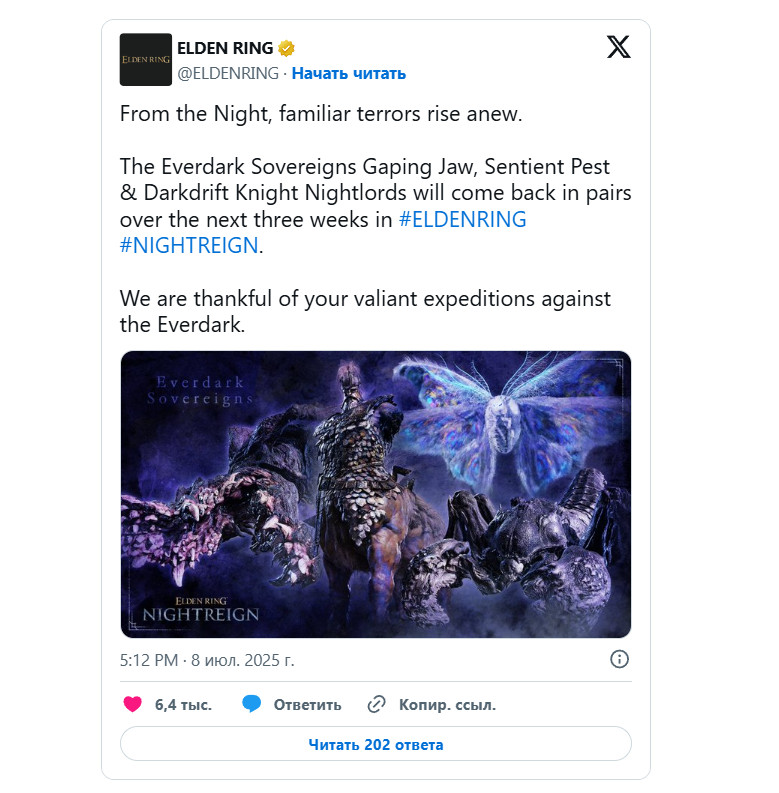Click the 6,4 тыс. likes count
The height and width of the screenshot is (793, 779).
pyautogui.click(x=183, y=704)
